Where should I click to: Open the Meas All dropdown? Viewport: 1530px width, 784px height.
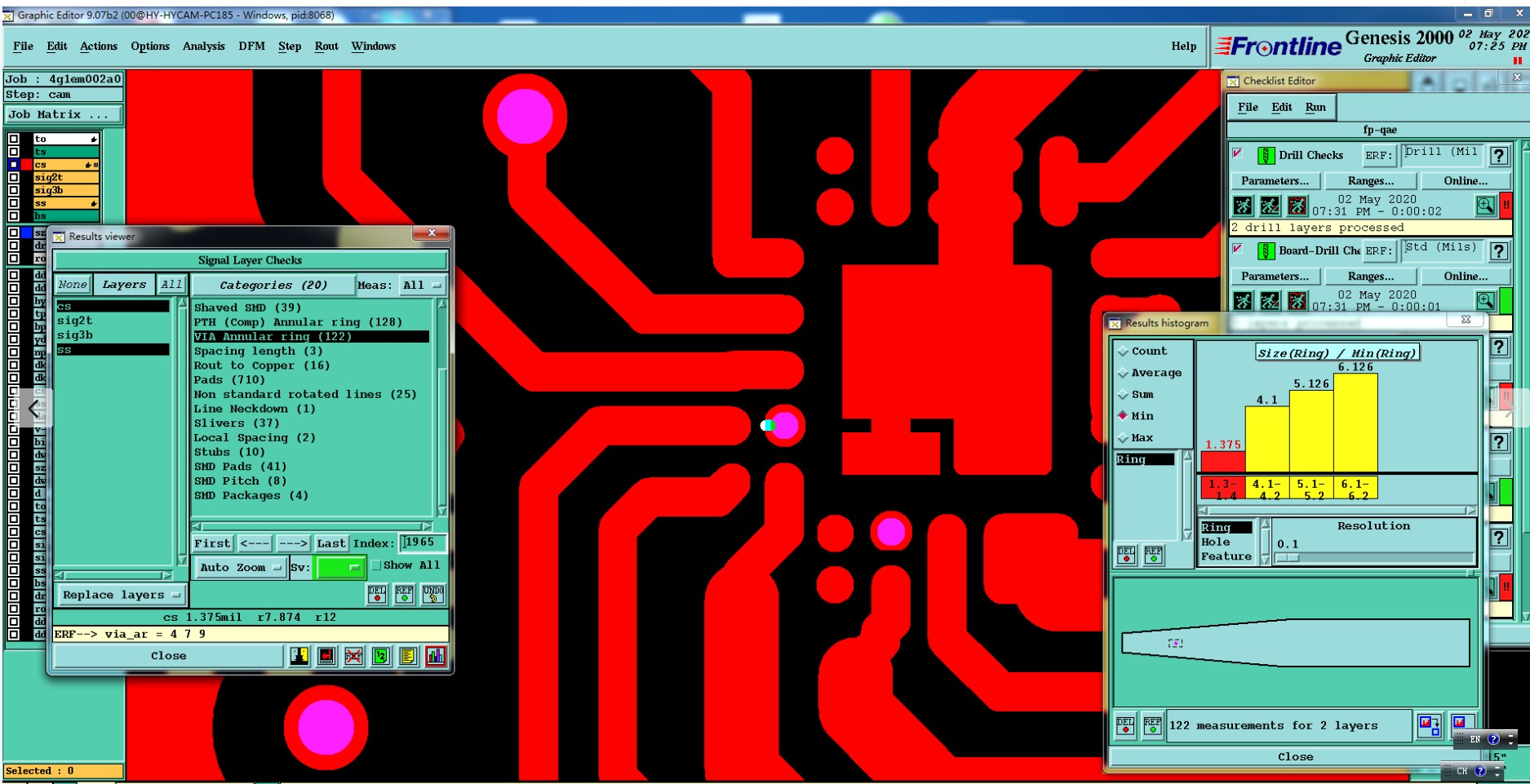coord(423,285)
